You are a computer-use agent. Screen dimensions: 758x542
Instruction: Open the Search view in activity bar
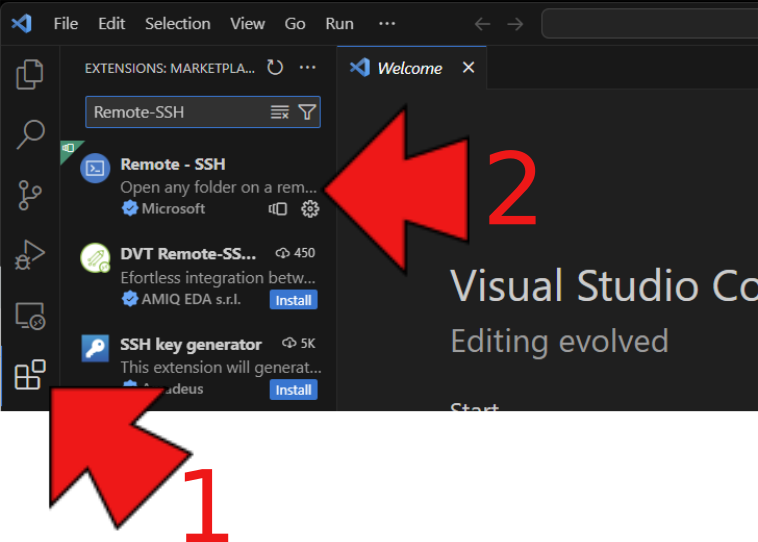[x=30, y=133]
